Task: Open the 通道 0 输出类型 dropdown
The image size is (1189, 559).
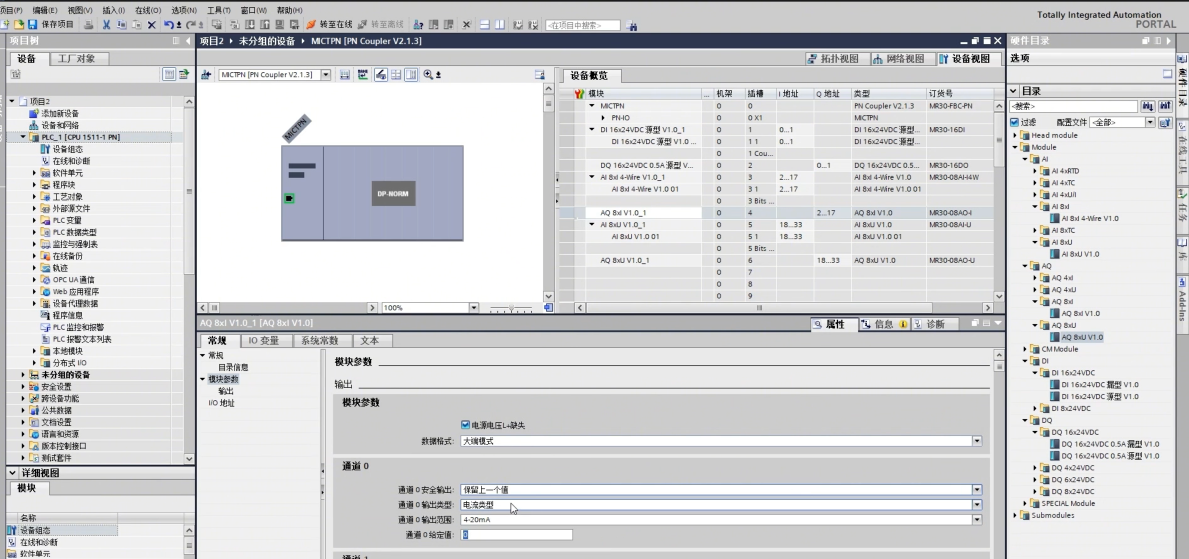Action: pyautogui.click(x=977, y=504)
